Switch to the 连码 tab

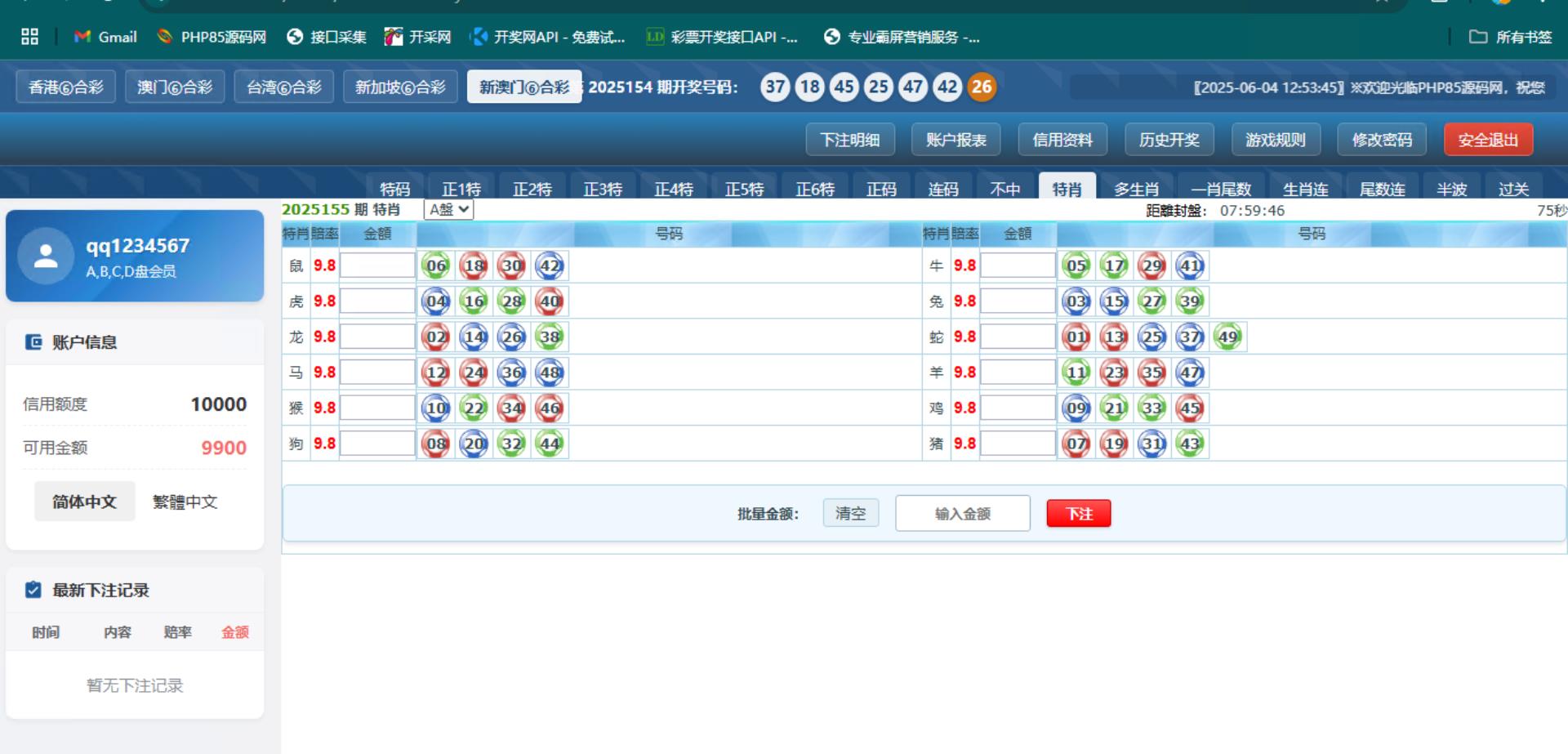point(943,189)
